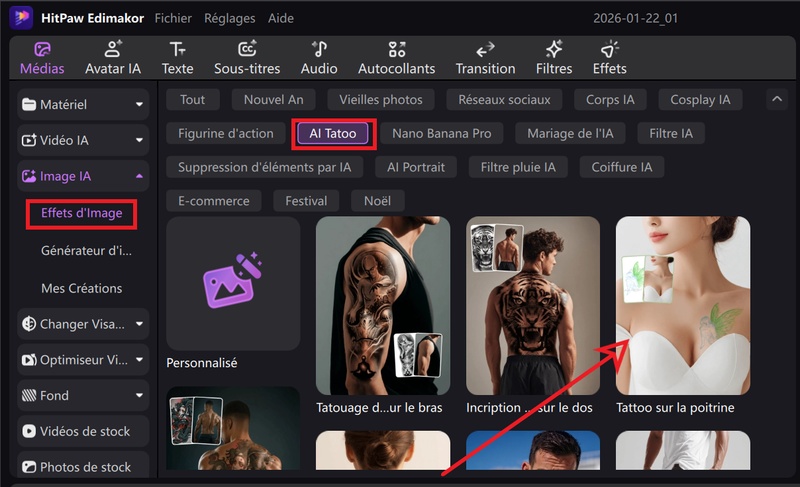Select the Vieilles photos category
The width and height of the screenshot is (800, 487).
coord(381,99)
